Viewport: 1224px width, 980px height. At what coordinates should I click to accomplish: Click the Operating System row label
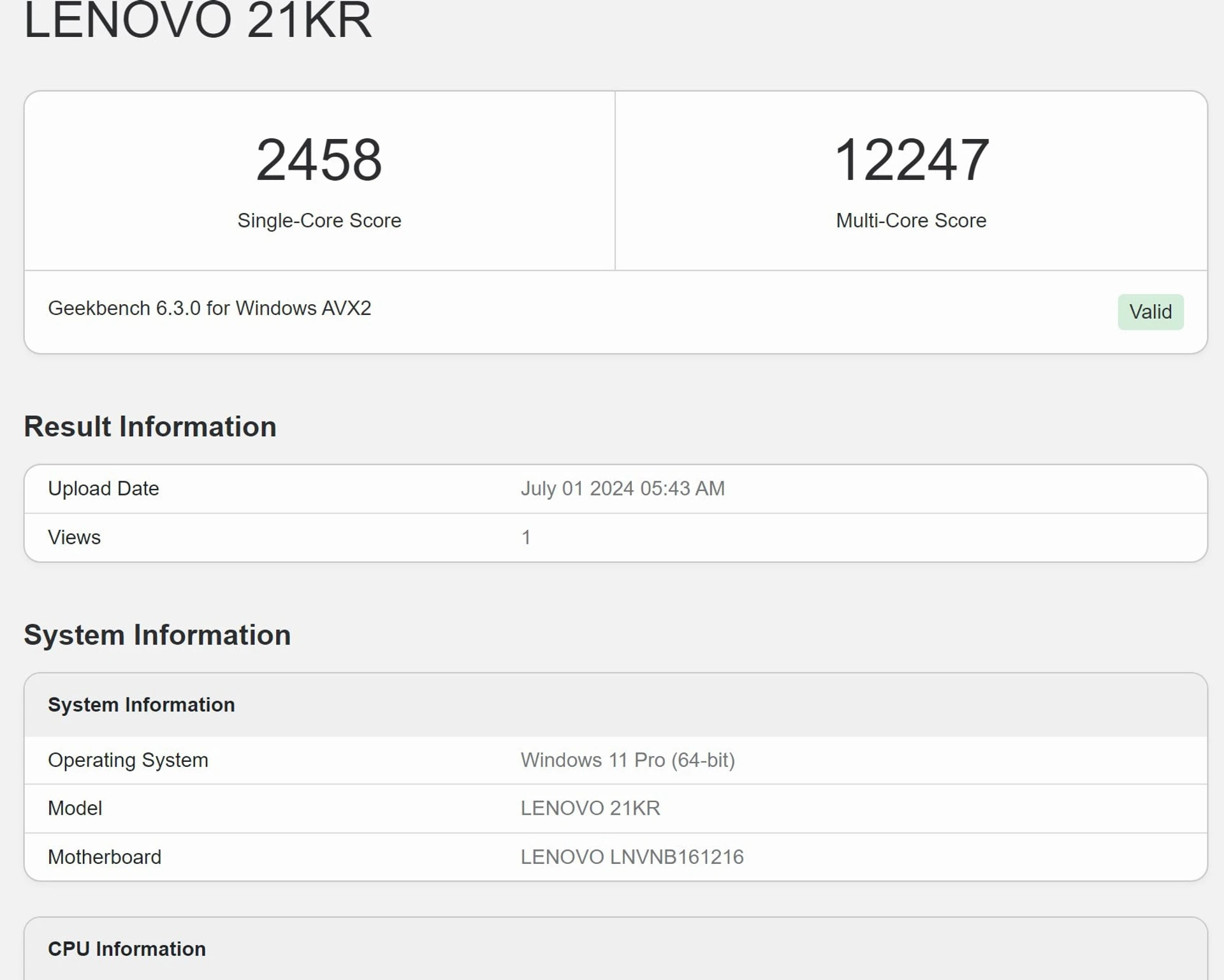(x=127, y=760)
